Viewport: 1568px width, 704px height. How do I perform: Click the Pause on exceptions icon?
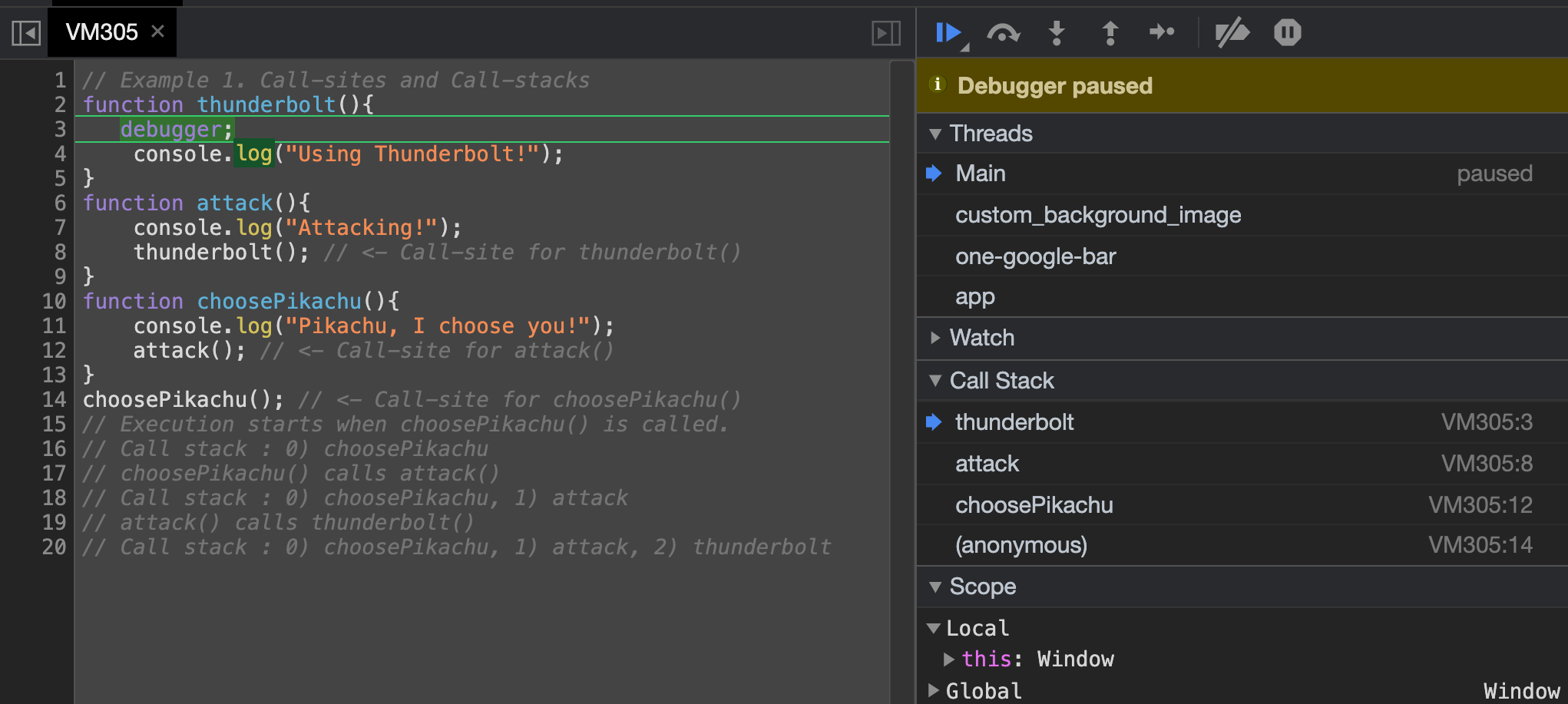(1285, 32)
